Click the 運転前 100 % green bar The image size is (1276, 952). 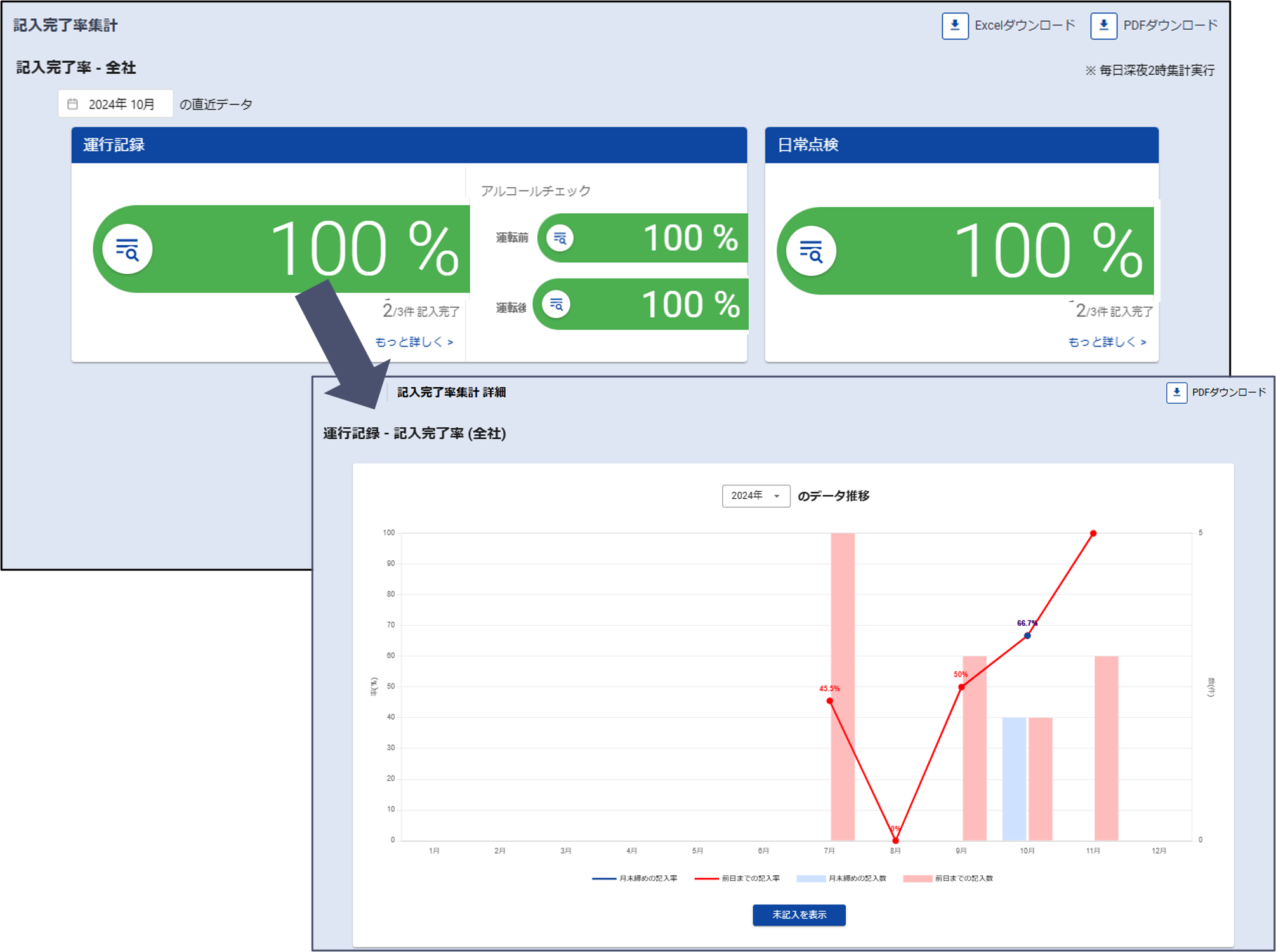click(x=643, y=238)
